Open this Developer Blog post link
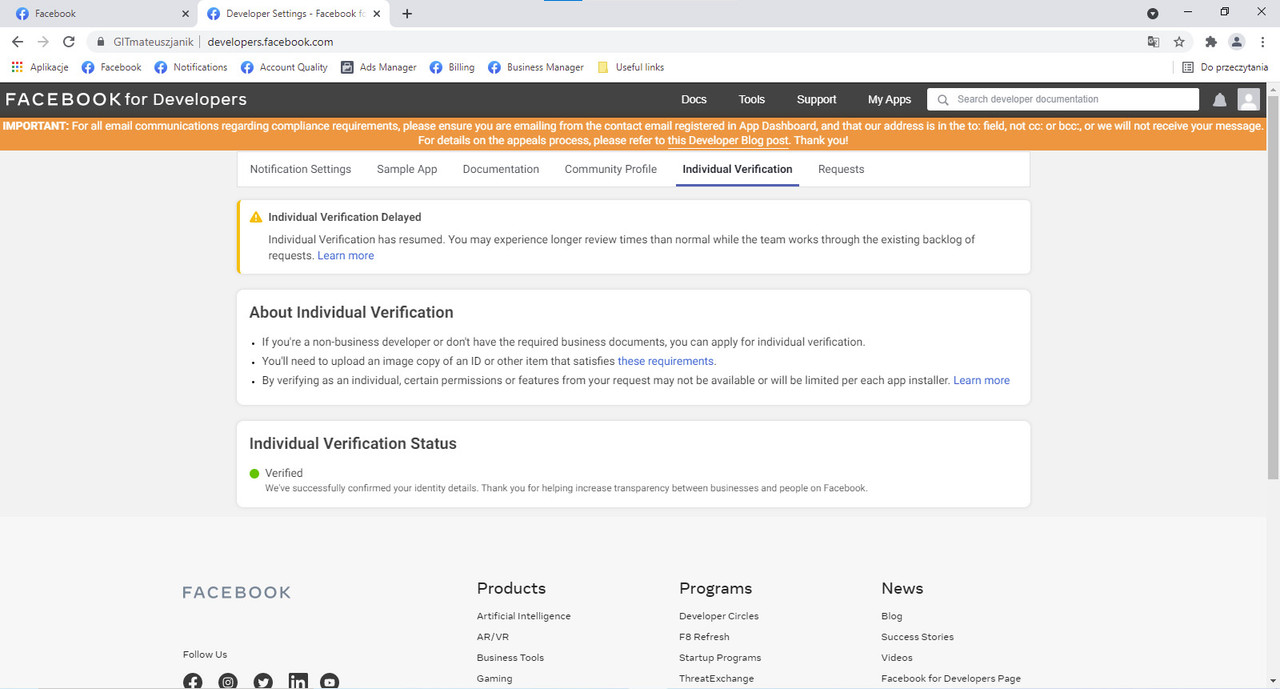Viewport: 1280px width, 689px height. 728,141
